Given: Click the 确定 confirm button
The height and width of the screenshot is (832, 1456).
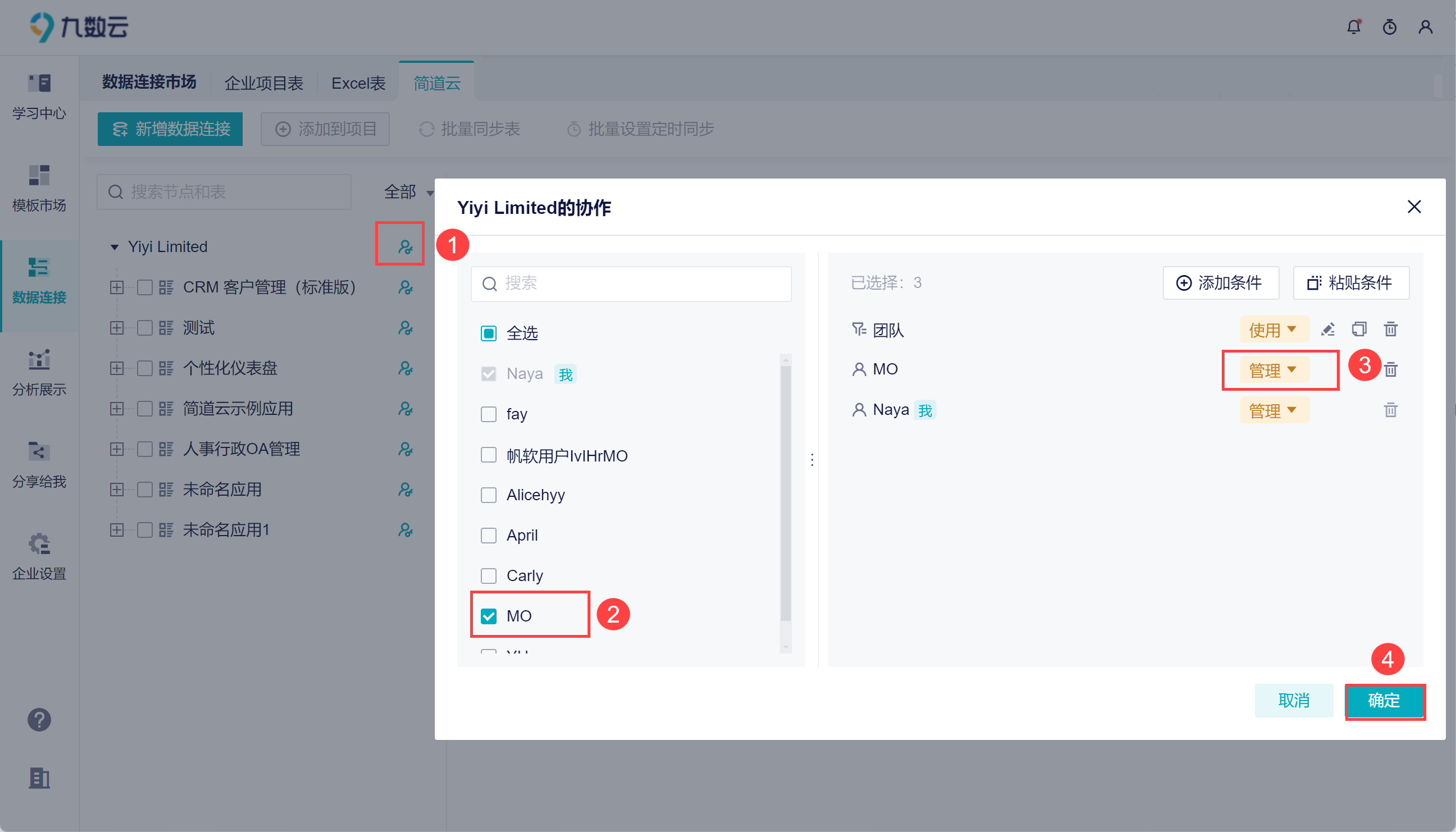Looking at the screenshot, I should (1384, 700).
